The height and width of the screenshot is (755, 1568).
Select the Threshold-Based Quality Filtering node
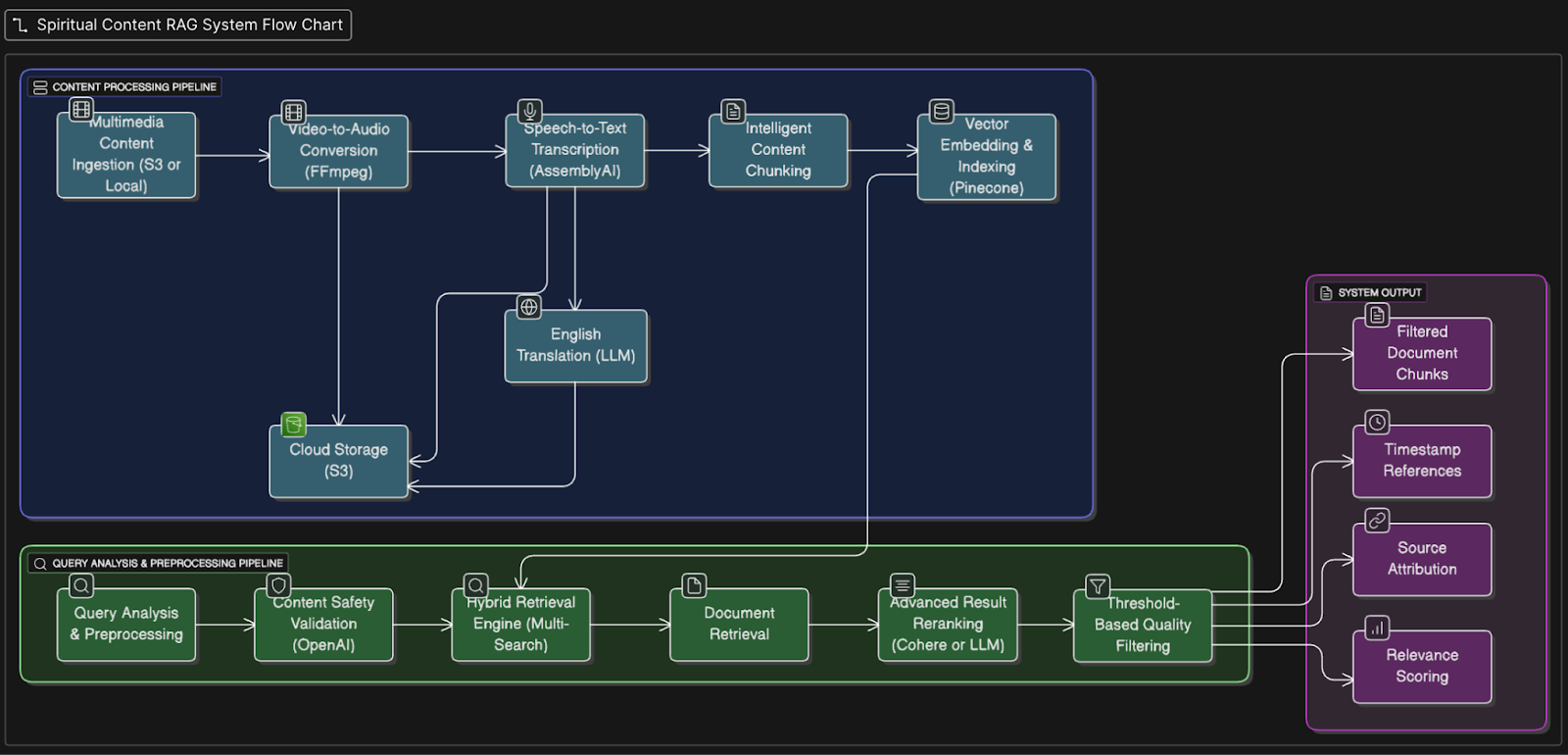(x=1143, y=626)
